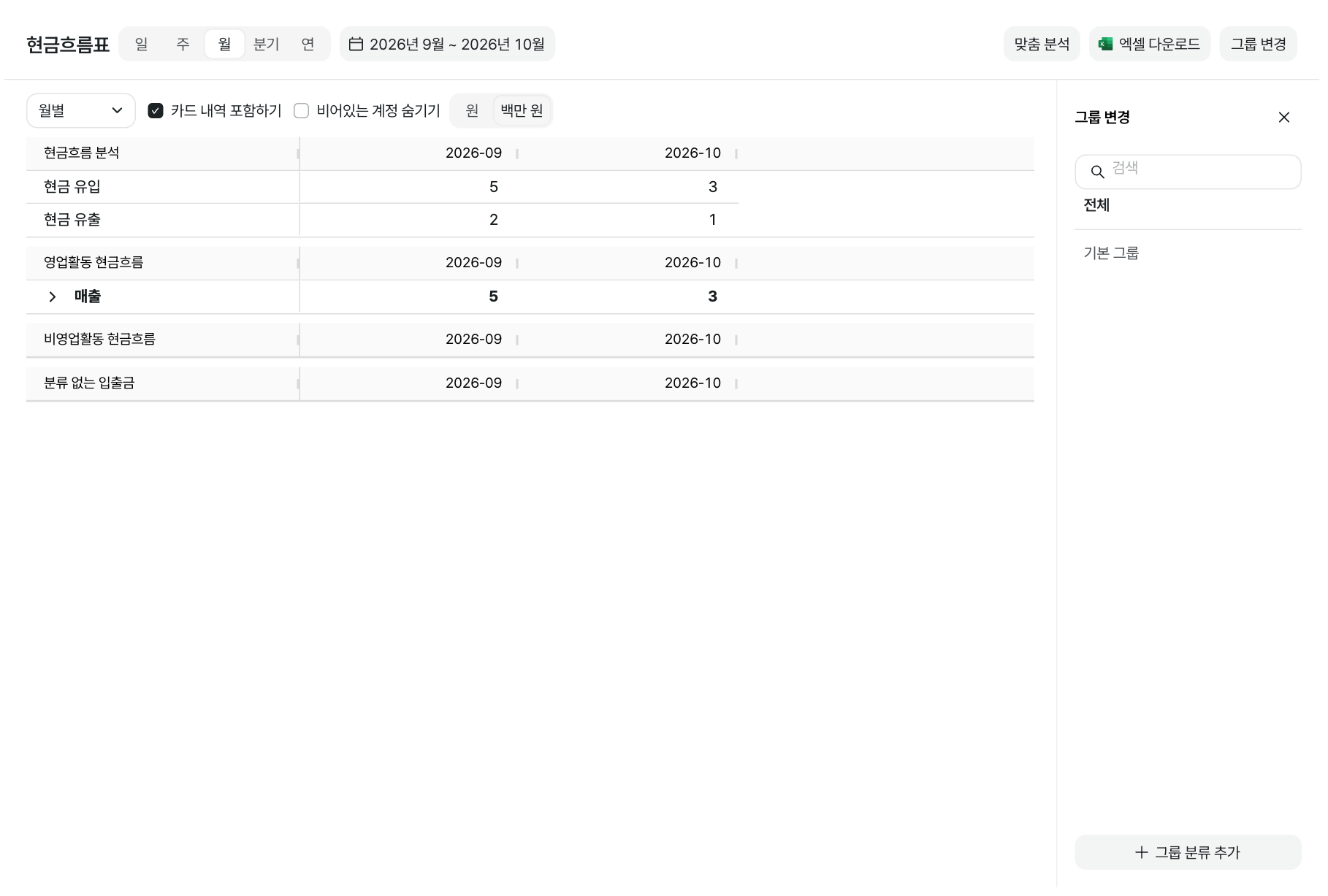Screen dimensions: 1328x896
Task: Click the 영업활동 현금흐름 header
Action: pos(94,262)
